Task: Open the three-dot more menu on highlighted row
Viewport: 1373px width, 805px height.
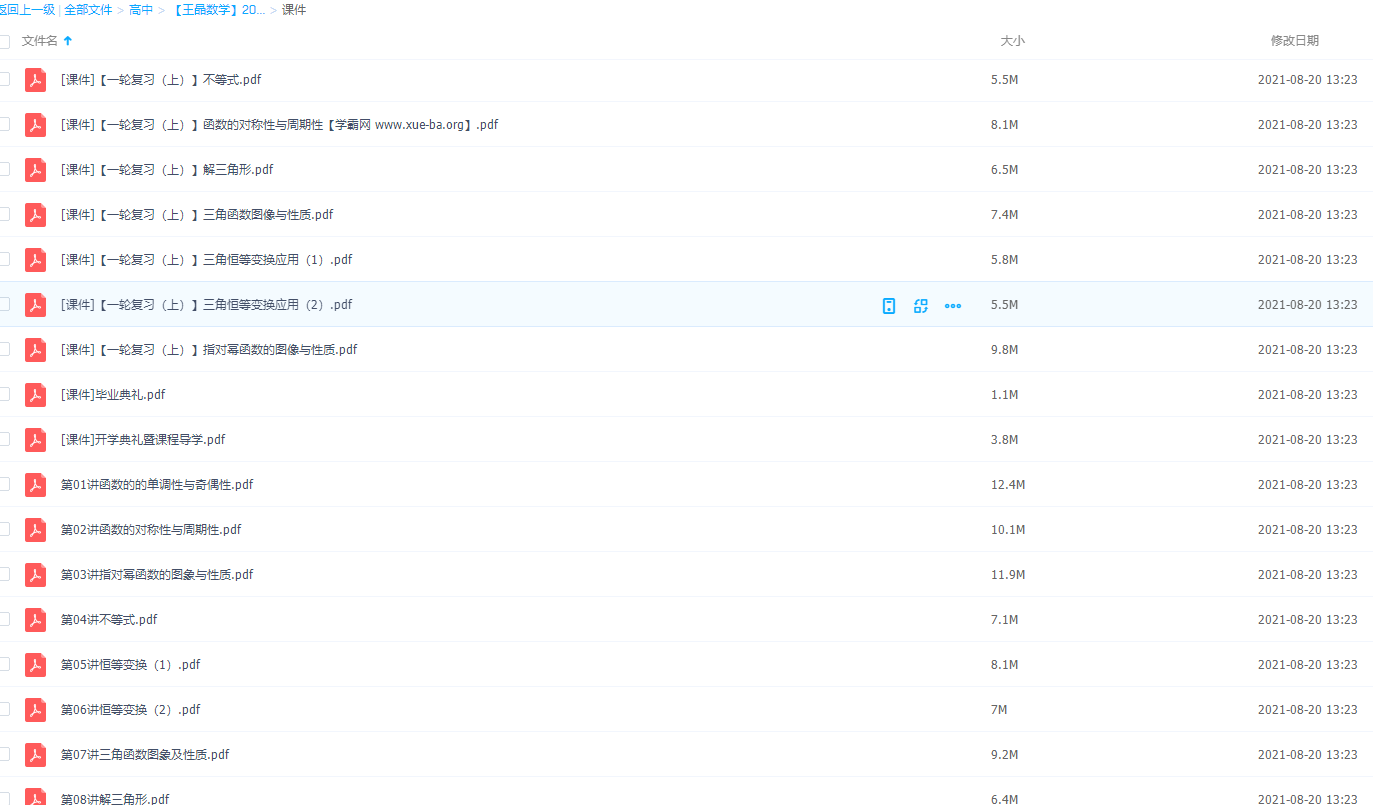Action: coord(953,305)
